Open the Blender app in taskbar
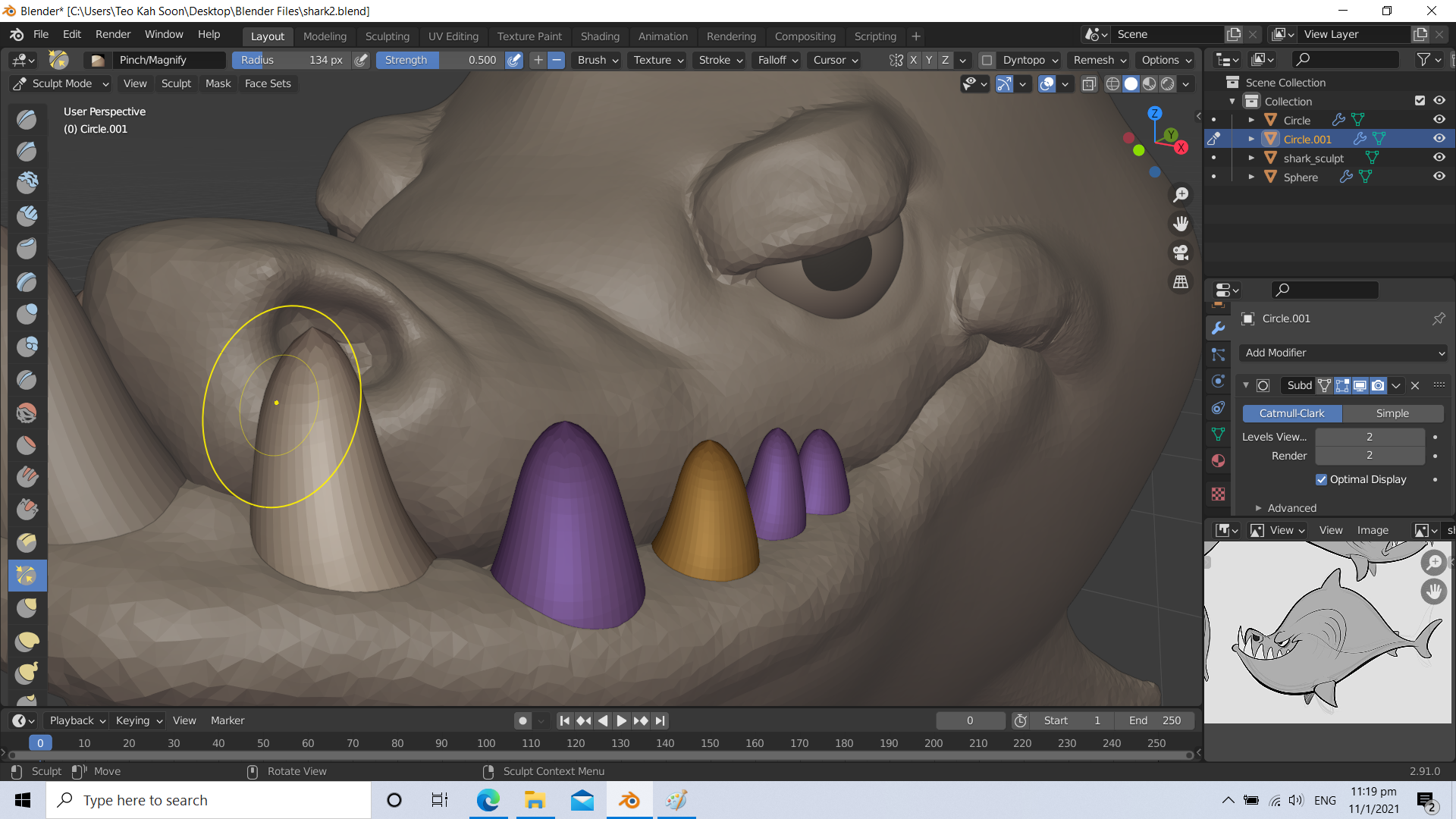The image size is (1456, 819). coord(629,800)
